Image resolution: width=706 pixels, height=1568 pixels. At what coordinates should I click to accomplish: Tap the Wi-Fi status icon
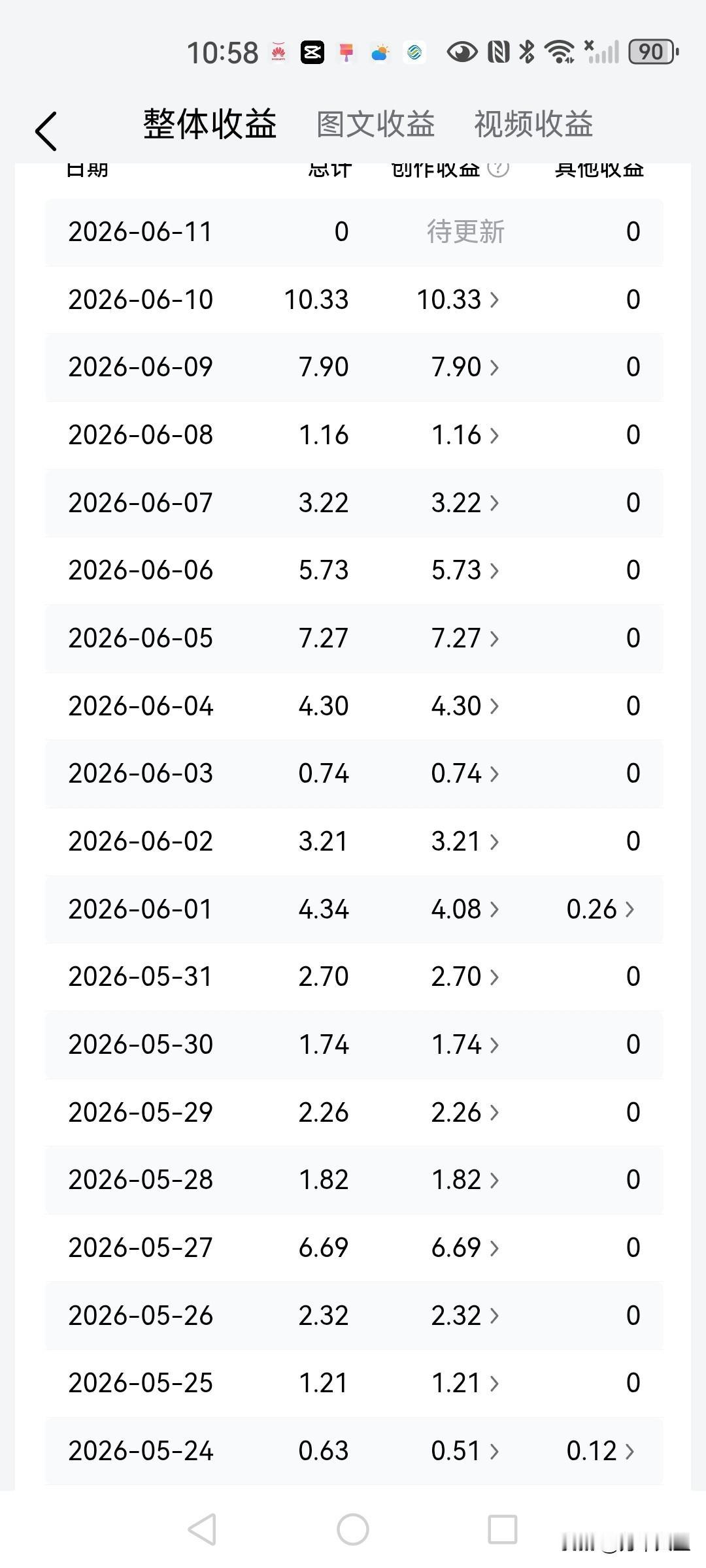(560, 52)
